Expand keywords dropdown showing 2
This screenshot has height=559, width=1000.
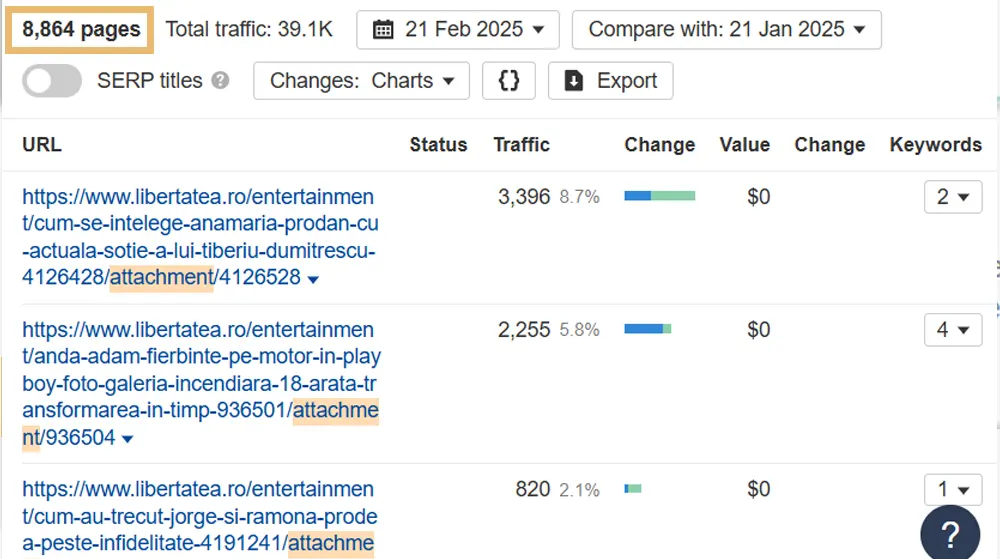(952, 197)
